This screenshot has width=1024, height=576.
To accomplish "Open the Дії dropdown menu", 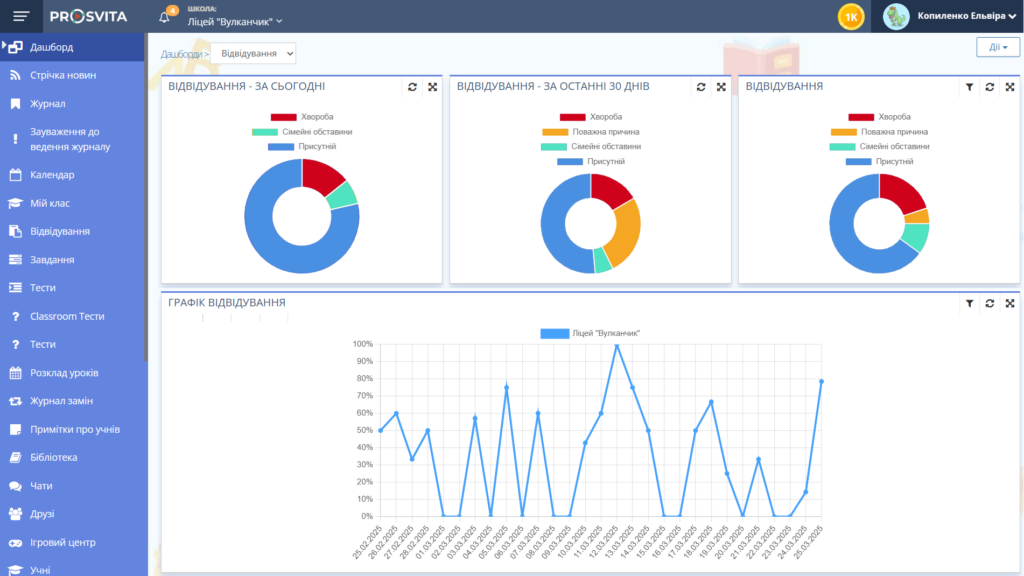I will [997, 46].
